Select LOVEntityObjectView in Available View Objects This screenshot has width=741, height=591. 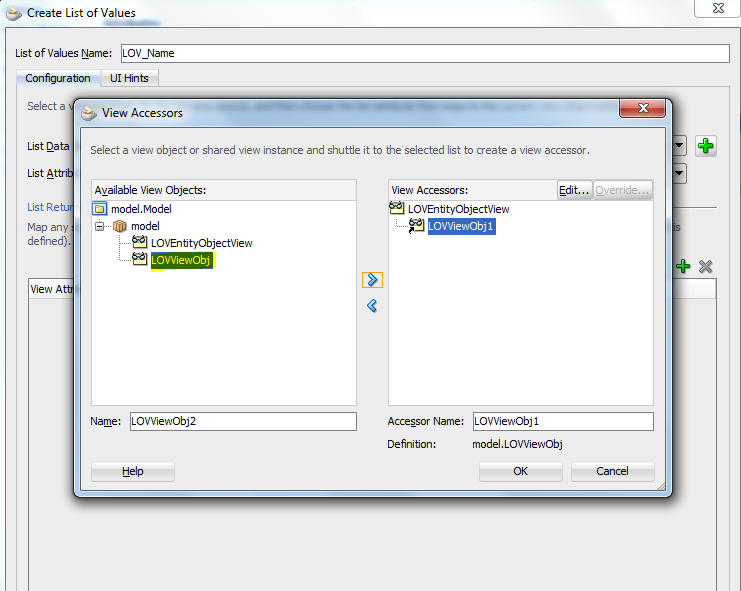(202, 243)
